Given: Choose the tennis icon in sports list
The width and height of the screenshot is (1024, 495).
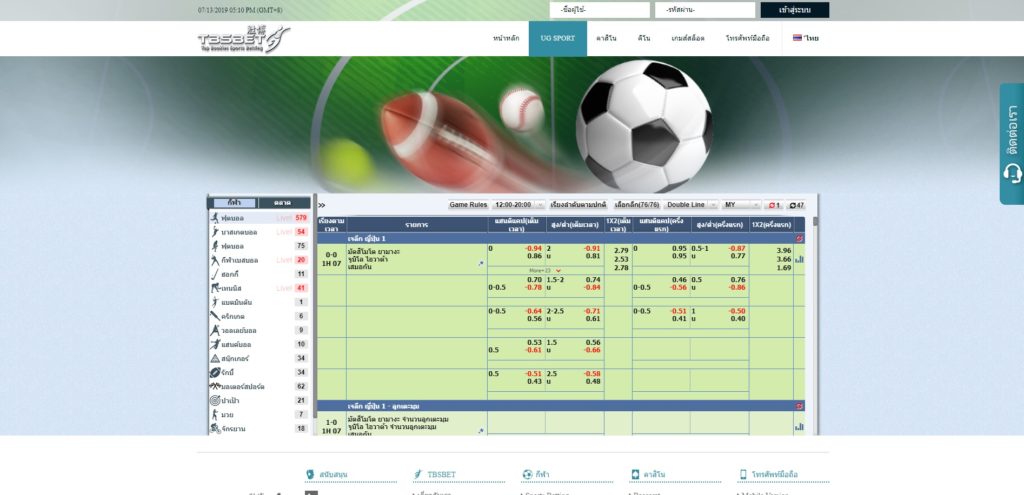Looking at the screenshot, I should point(215,288).
